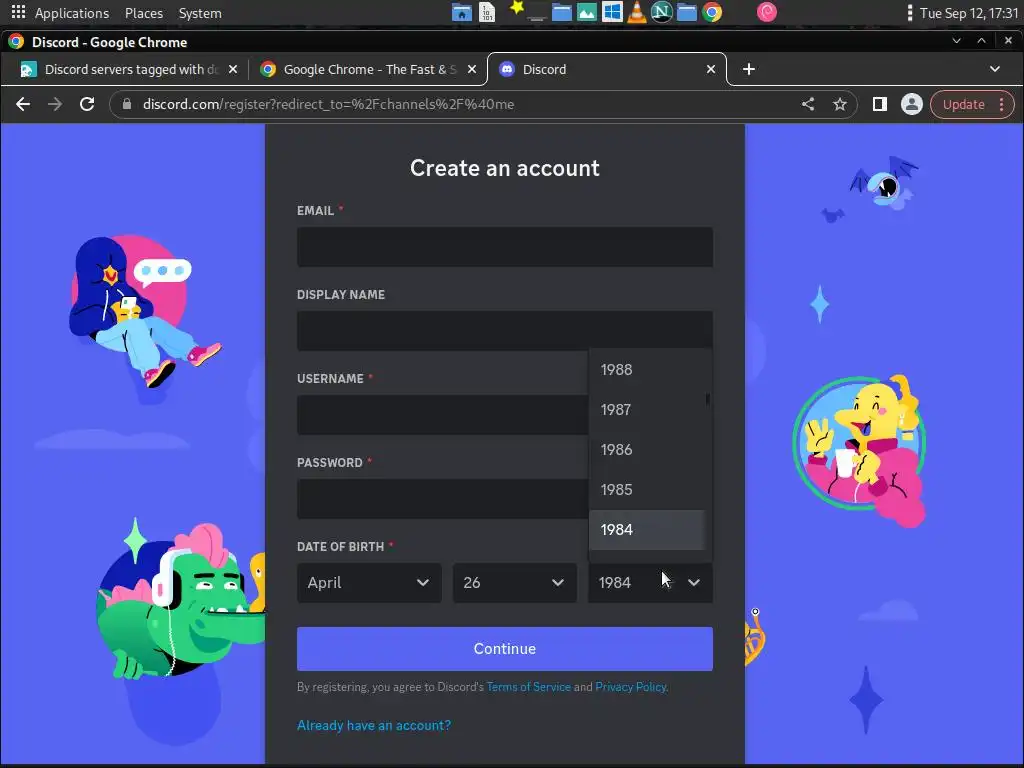
Task: Open the Places menu
Action: point(144,13)
